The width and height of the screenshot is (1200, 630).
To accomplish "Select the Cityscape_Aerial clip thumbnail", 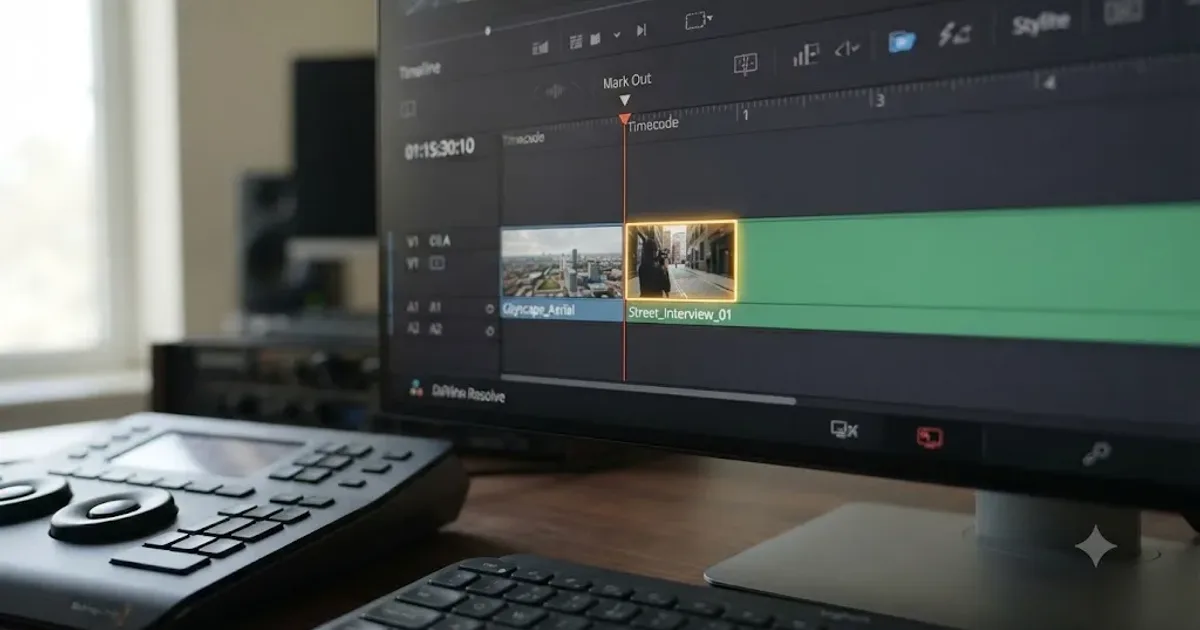I will coord(561,261).
